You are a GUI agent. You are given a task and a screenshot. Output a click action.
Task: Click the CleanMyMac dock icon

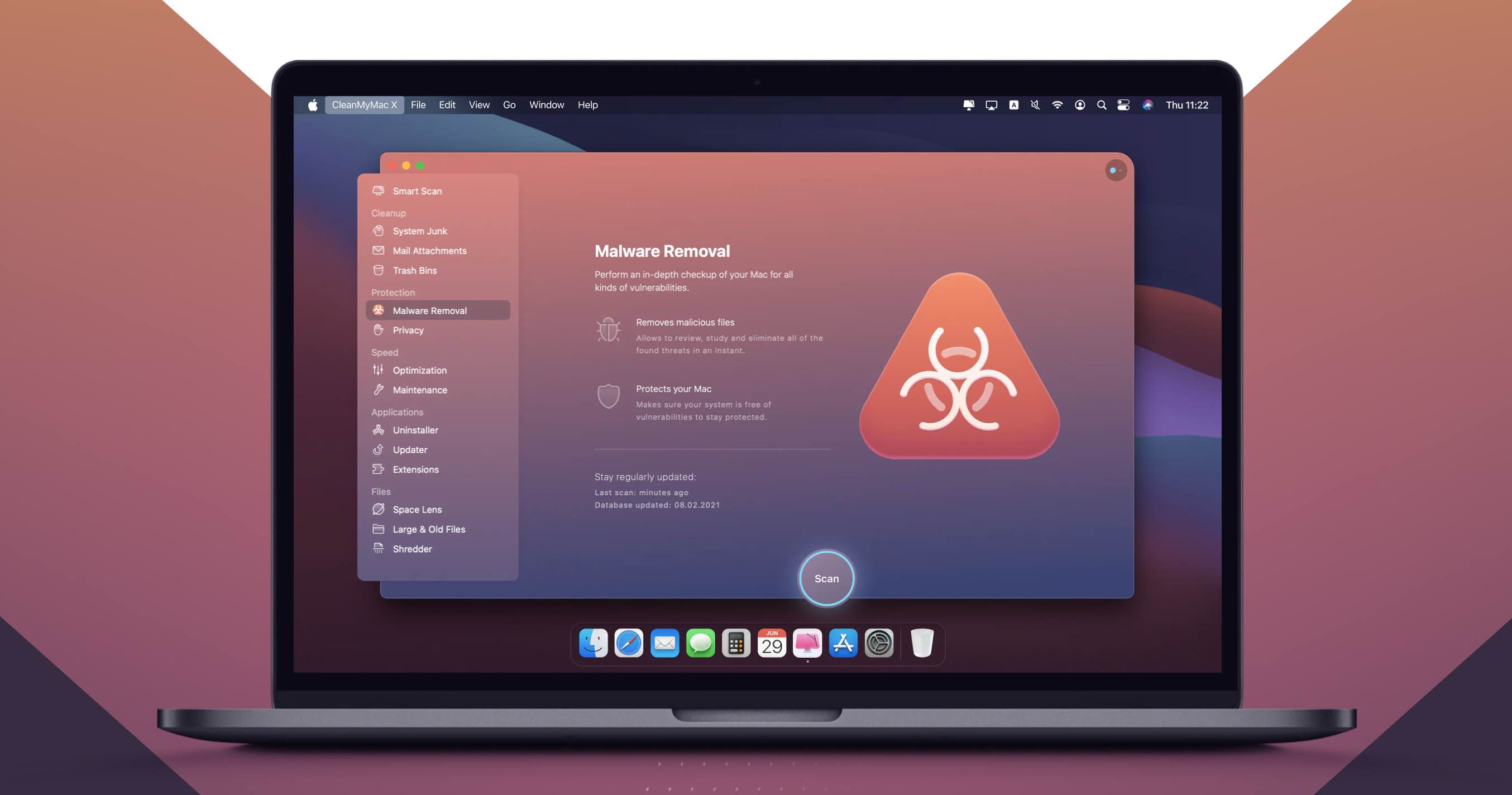pos(807,644)
